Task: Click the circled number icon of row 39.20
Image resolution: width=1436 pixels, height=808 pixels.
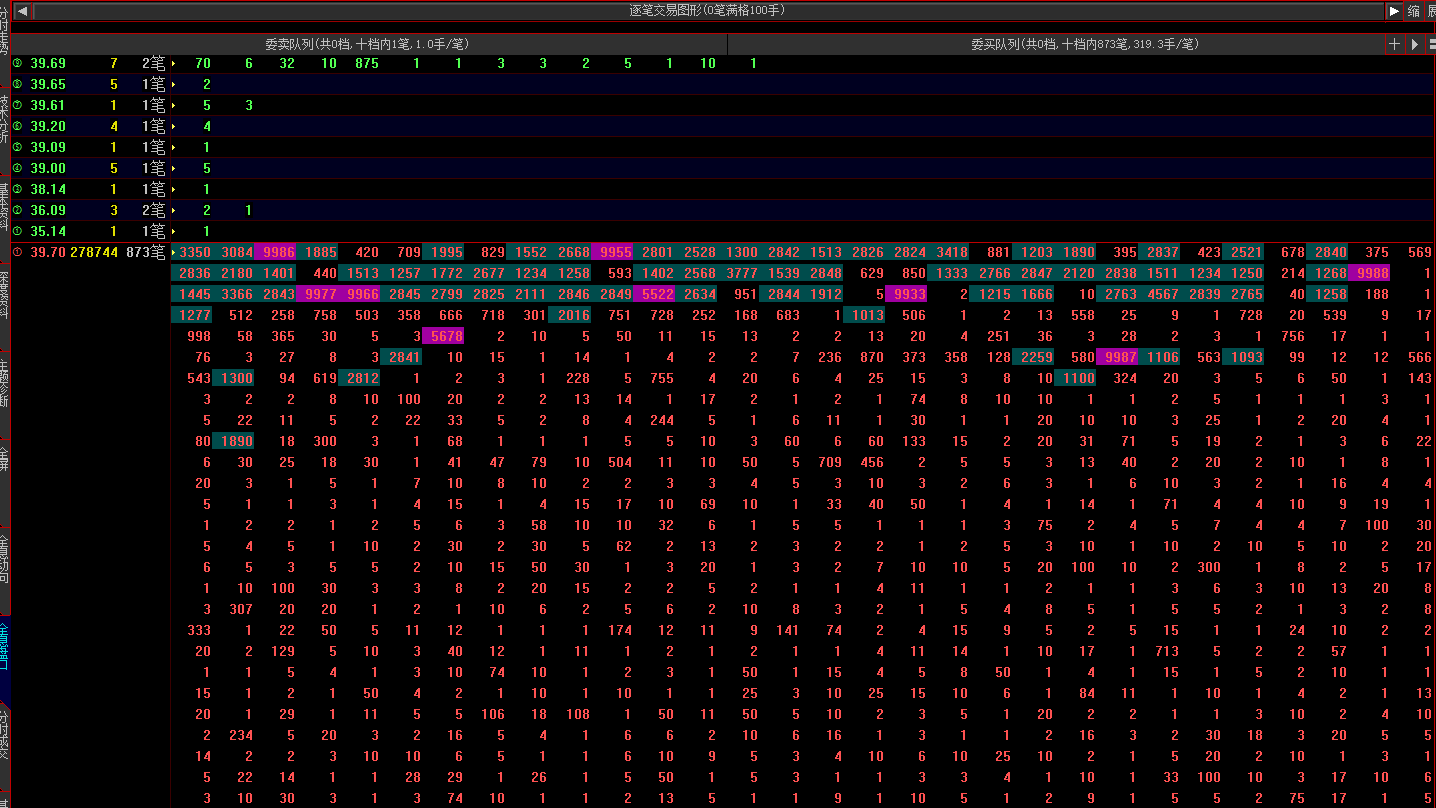Action: pos(17,126)
